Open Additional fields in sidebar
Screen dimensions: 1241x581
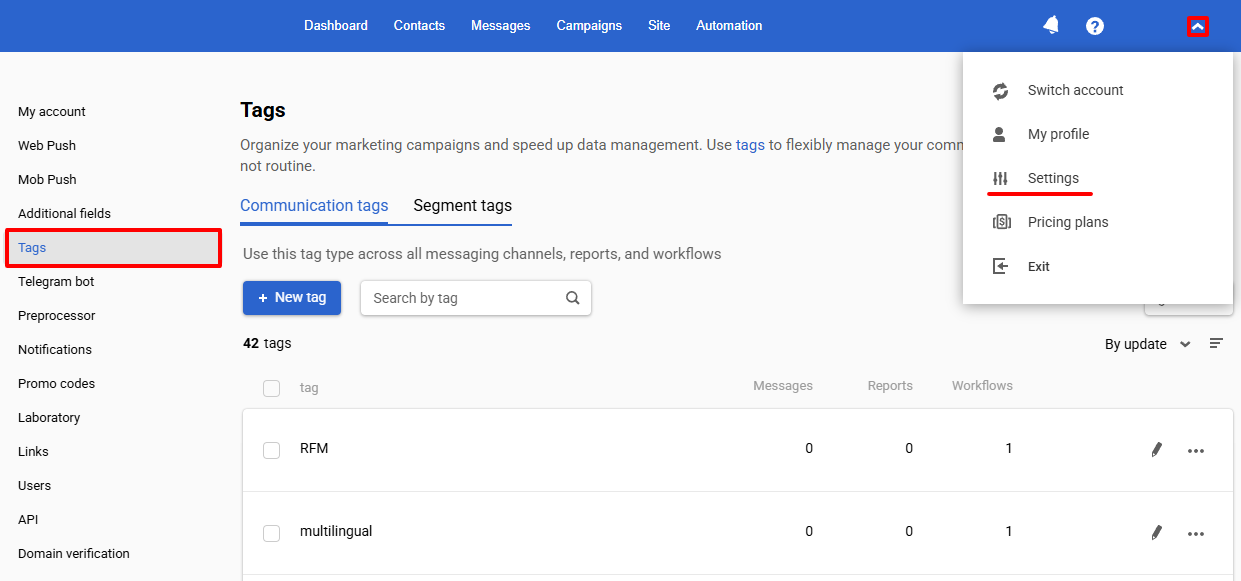(x=64, y=214)
